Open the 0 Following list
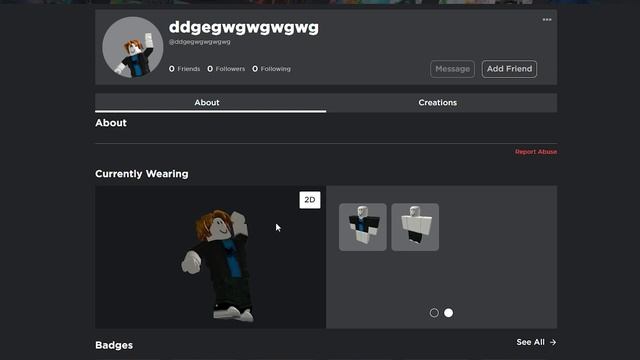The width and height of the screenshot is (640, 360). (x=271, y=69)
